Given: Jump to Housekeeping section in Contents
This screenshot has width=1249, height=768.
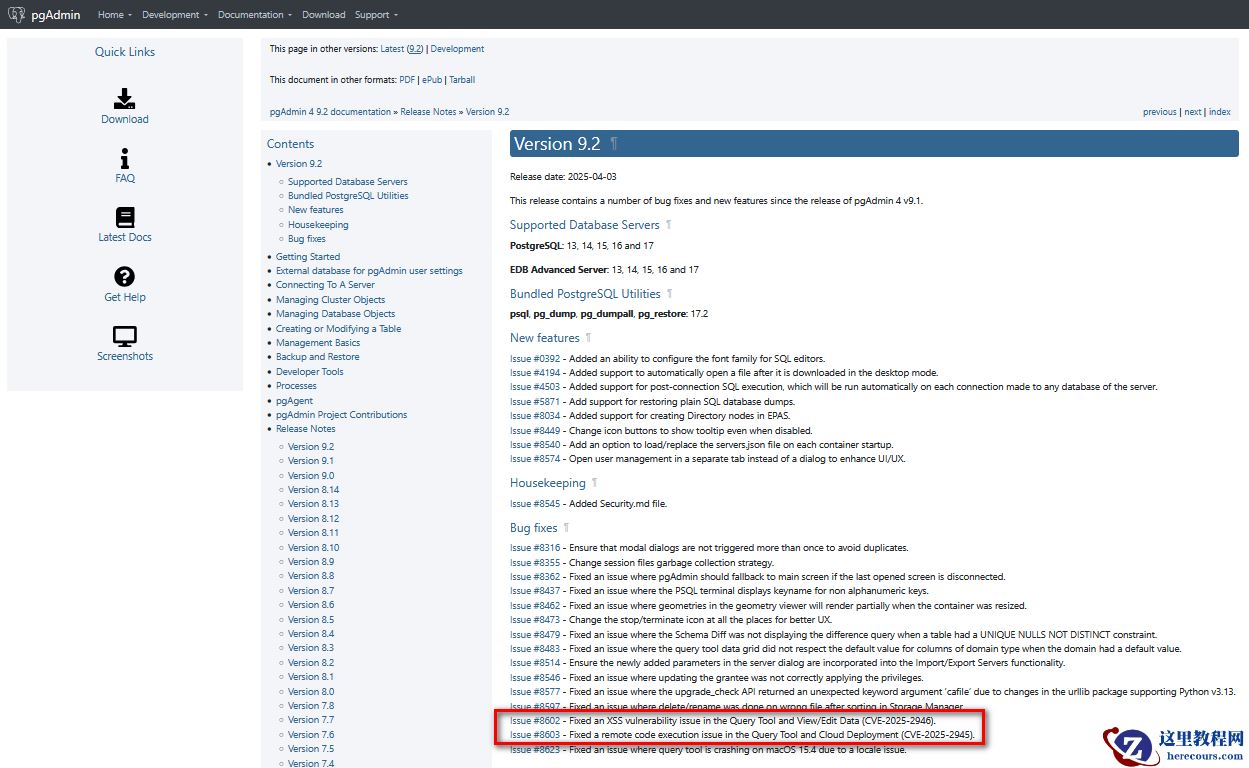Looking at the screenshot, I should [x=318, y=225].
